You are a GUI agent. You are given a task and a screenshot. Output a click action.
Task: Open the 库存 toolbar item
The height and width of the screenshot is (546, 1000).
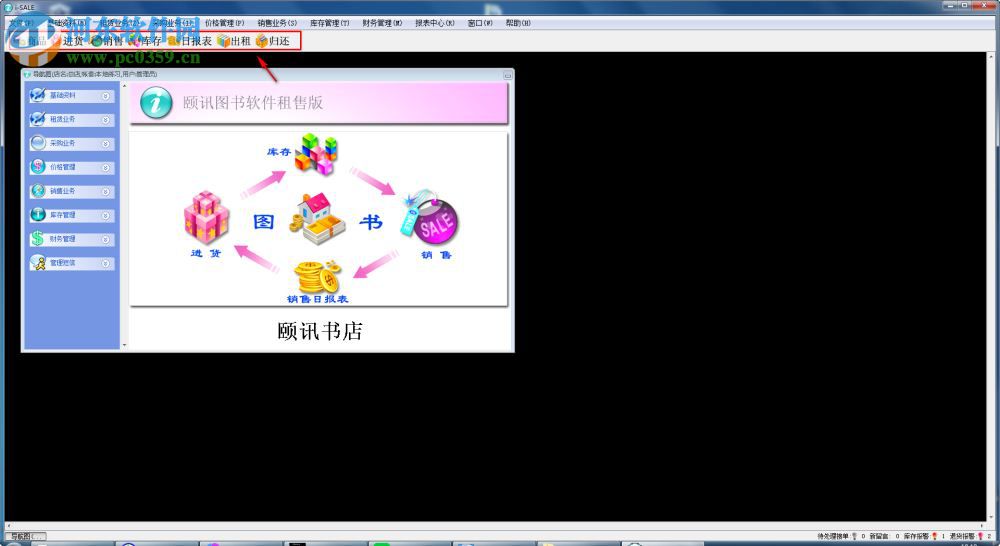pyautogui.click(x=145, y=41)
